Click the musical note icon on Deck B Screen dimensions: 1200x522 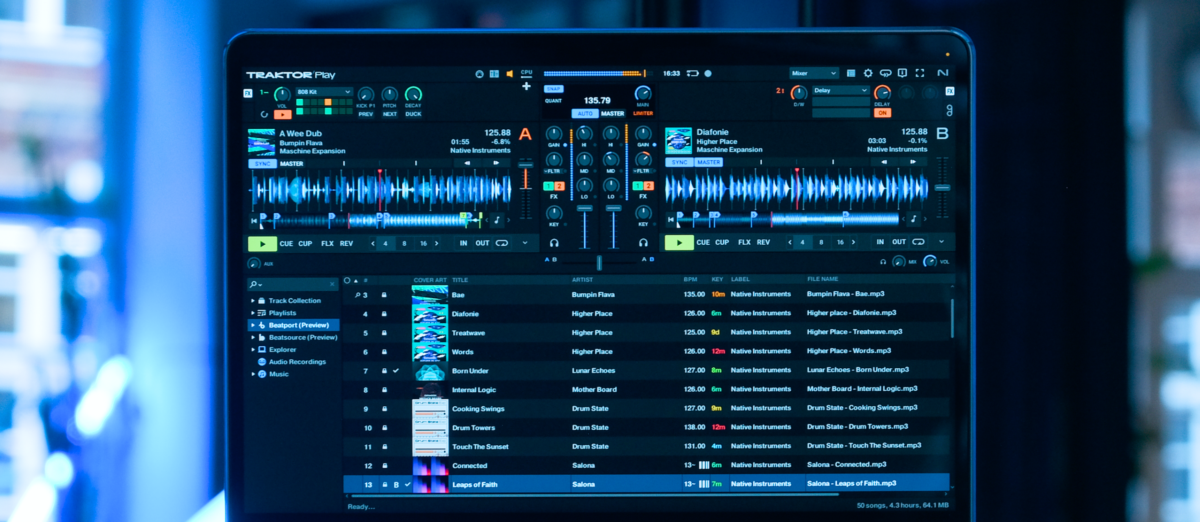click(x=913, y=219)
